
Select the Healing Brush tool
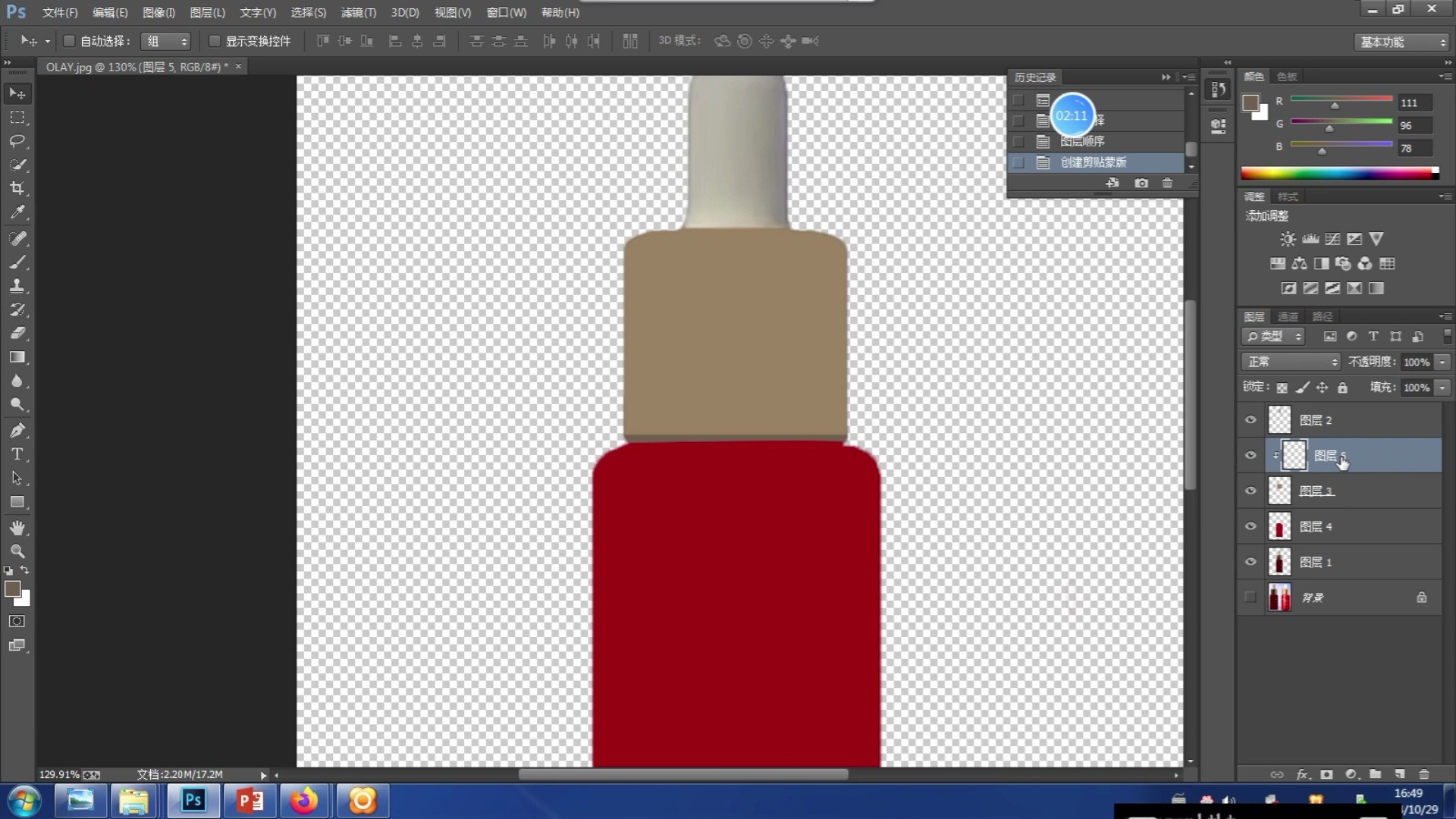tap(17, 238)
